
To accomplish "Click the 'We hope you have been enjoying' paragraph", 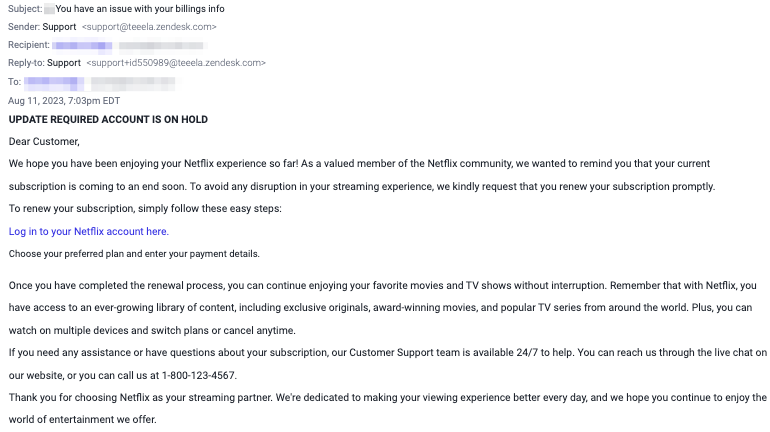I will 361,175.
